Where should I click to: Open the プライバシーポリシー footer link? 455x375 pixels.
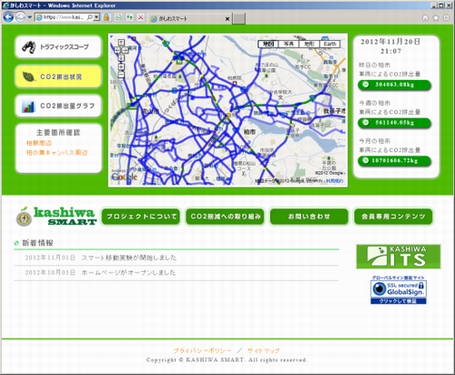coord(202,351)
